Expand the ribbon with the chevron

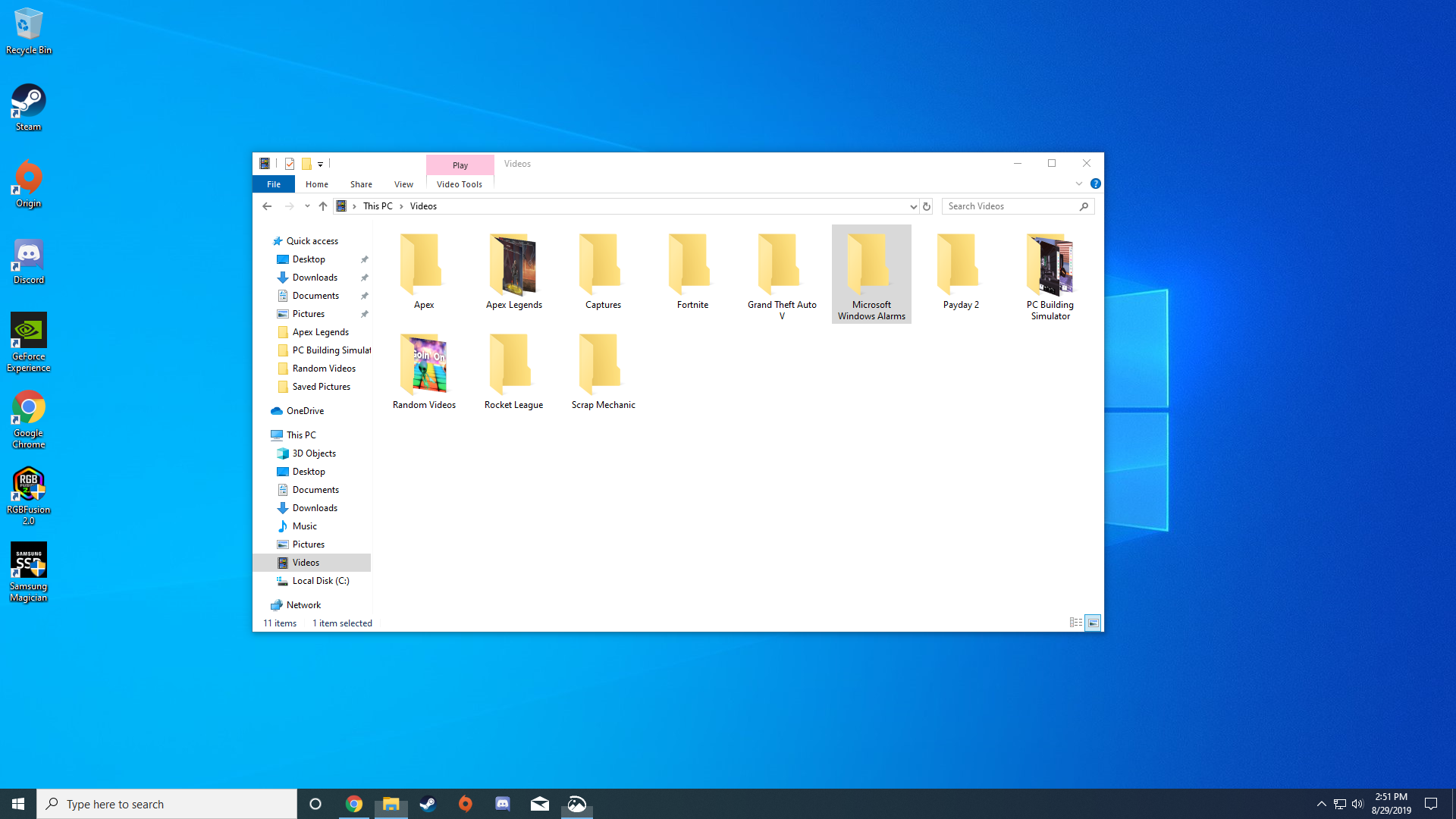click(x=1079, y=184)
